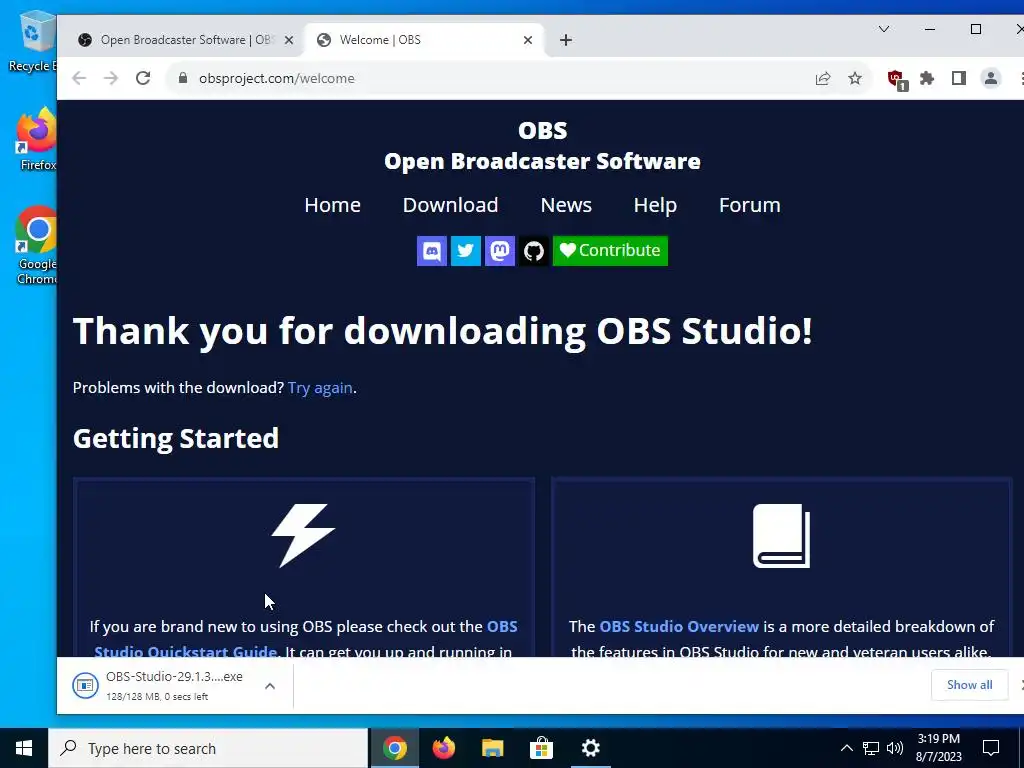Go back using browser back arrow

click(79, 78)
